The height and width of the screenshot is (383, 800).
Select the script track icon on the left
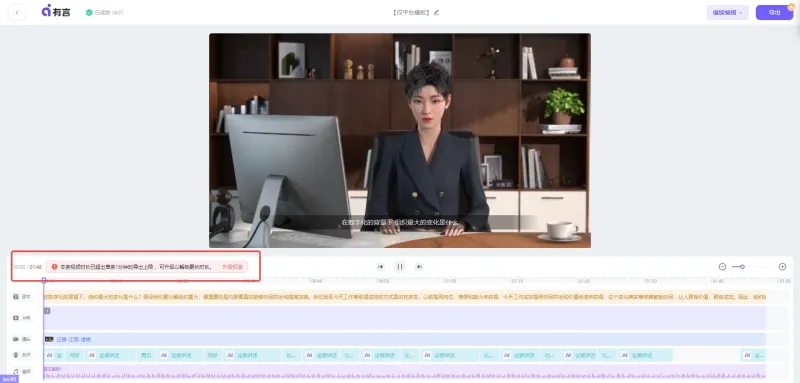click(16, 296)
